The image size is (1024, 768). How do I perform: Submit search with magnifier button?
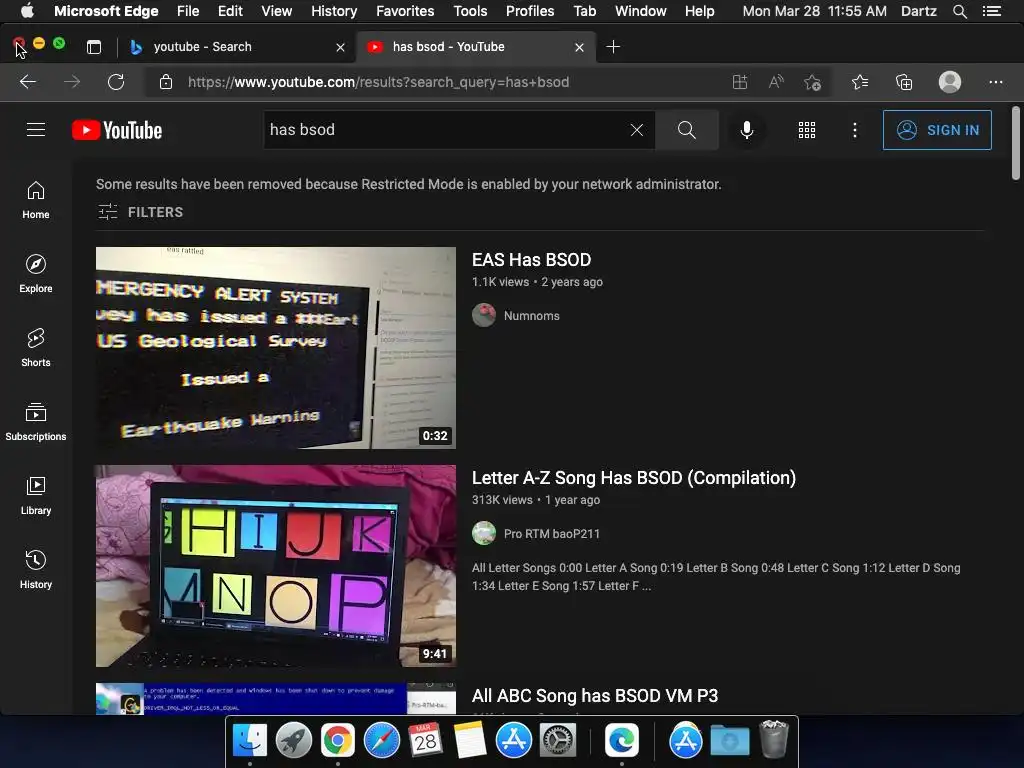pos(686,129)
